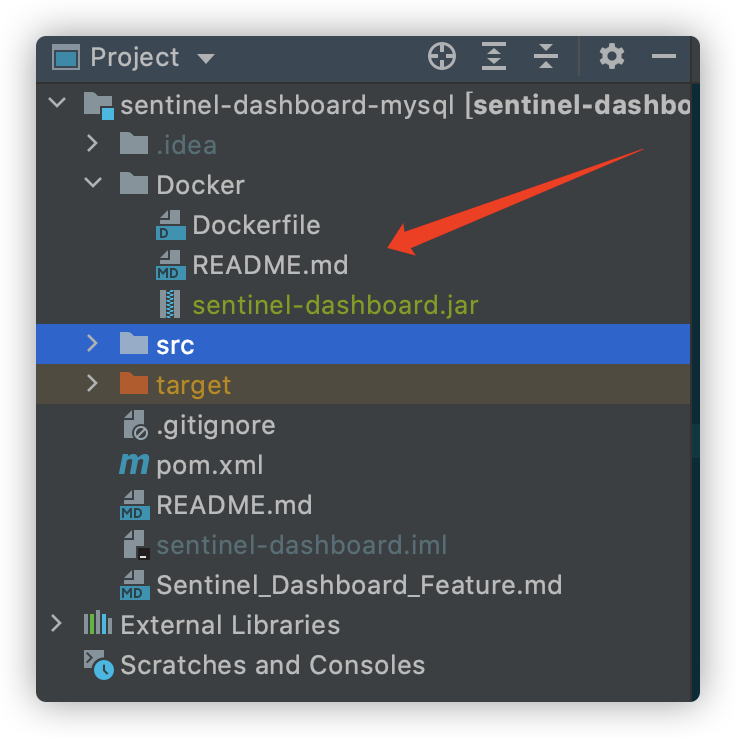Click the Maven icon beside pom.xml
Viewport: 736px width, 738px height.
[133, 465]
